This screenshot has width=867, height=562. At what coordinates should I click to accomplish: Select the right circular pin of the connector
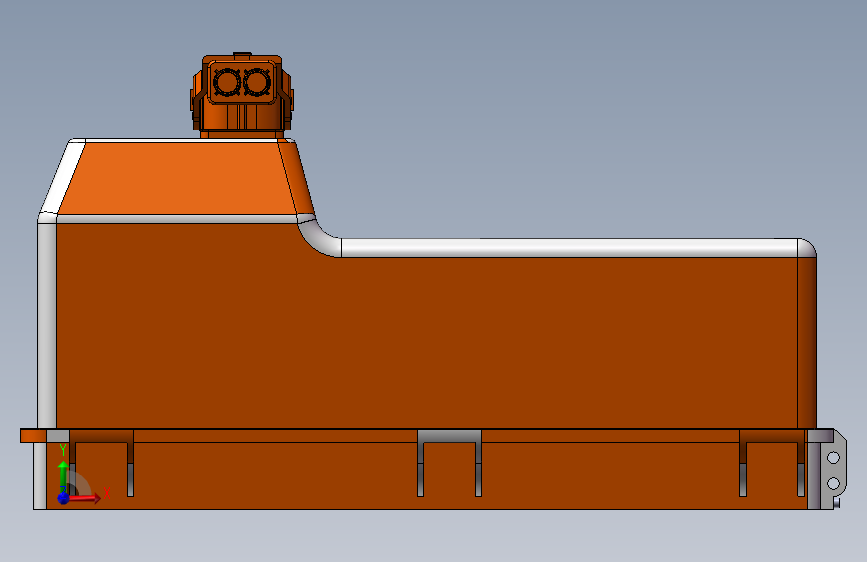(x=257, y=82)
